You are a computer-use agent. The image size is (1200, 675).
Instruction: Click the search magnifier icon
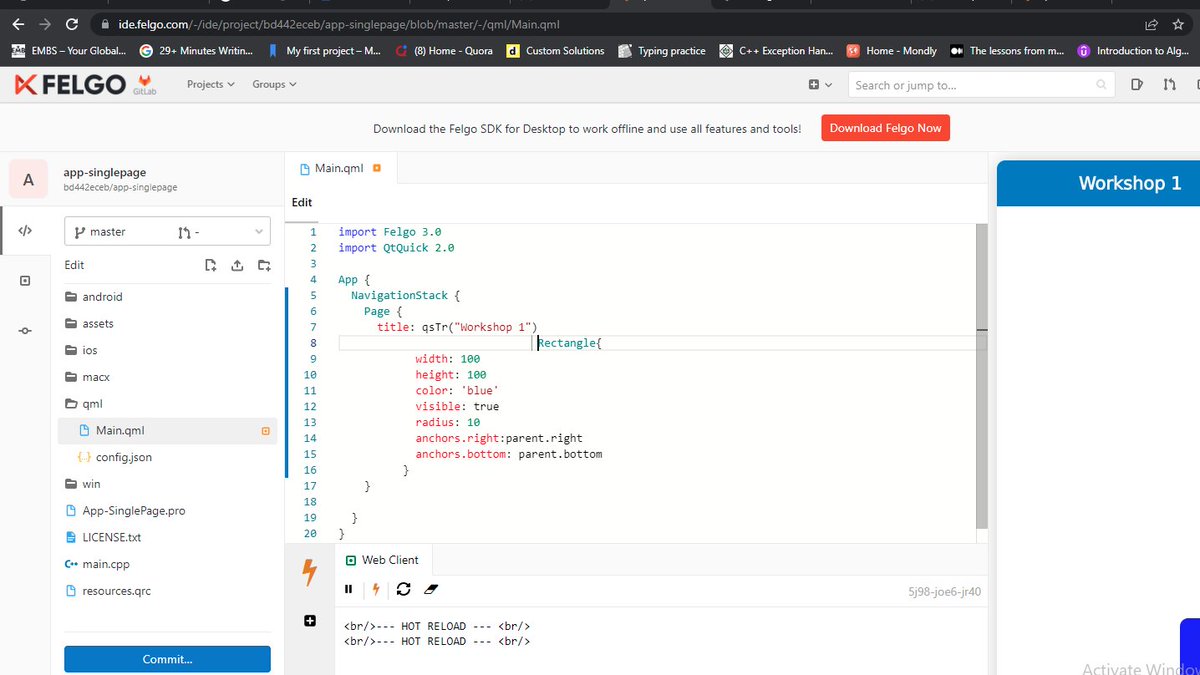click(x=1101, y=85)
